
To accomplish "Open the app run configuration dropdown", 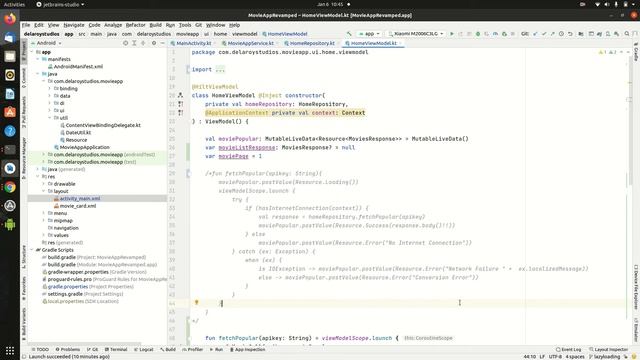I will [369, 34].
